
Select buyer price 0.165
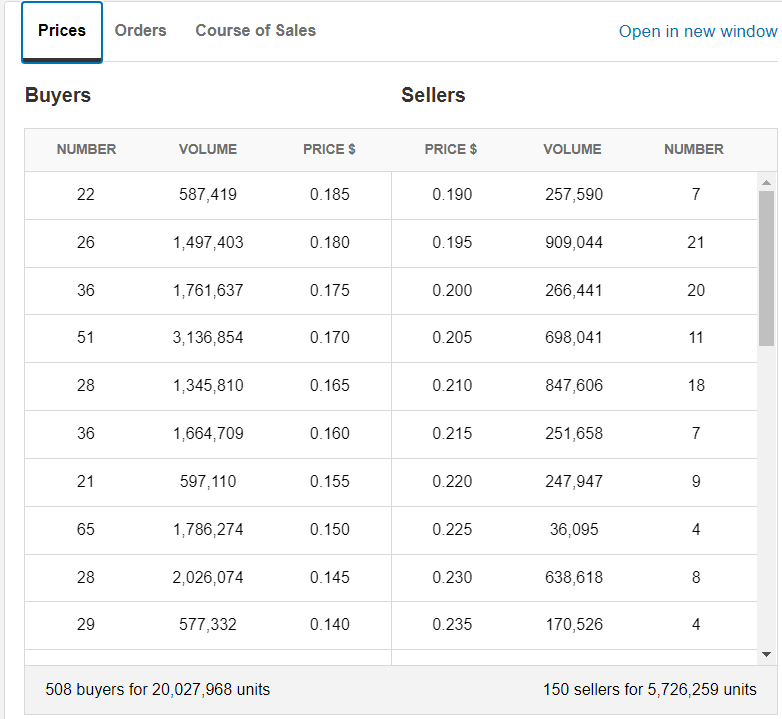click(x=330, y=385)
